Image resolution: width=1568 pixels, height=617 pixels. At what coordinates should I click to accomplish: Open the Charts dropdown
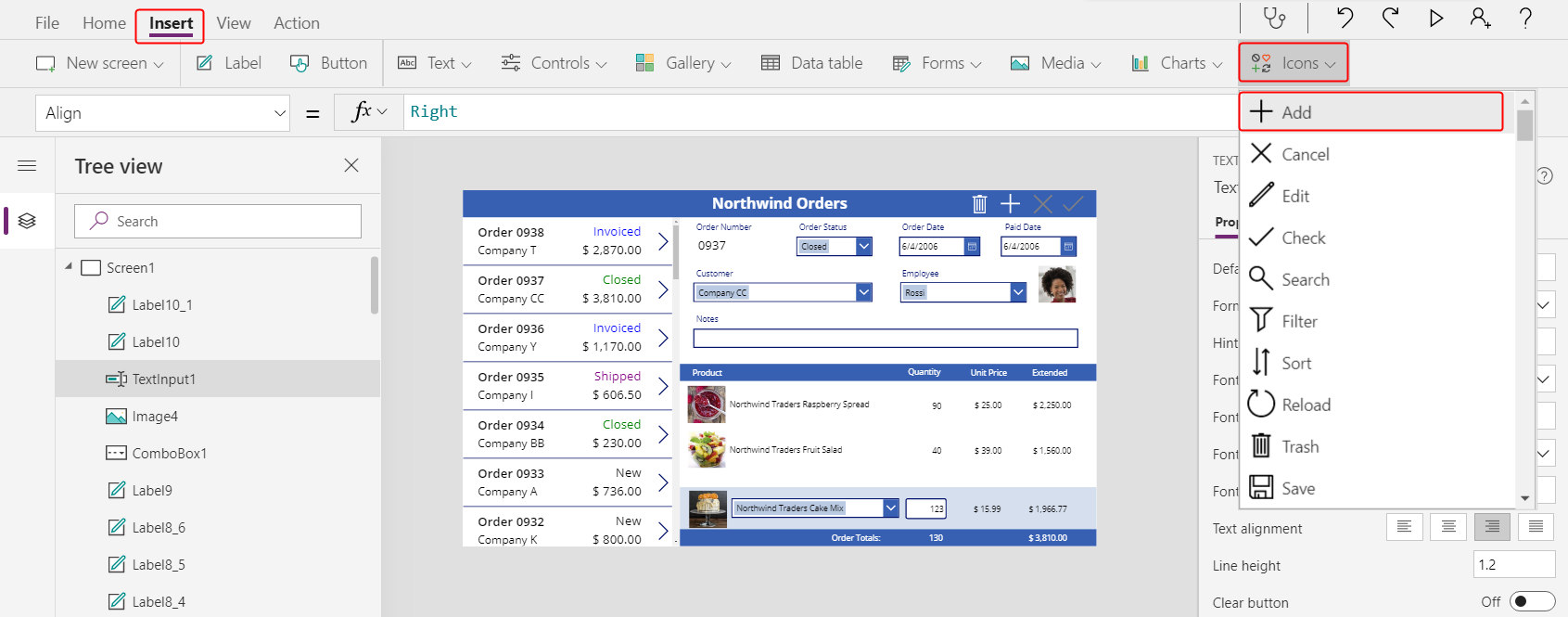tap(1177, 63)
